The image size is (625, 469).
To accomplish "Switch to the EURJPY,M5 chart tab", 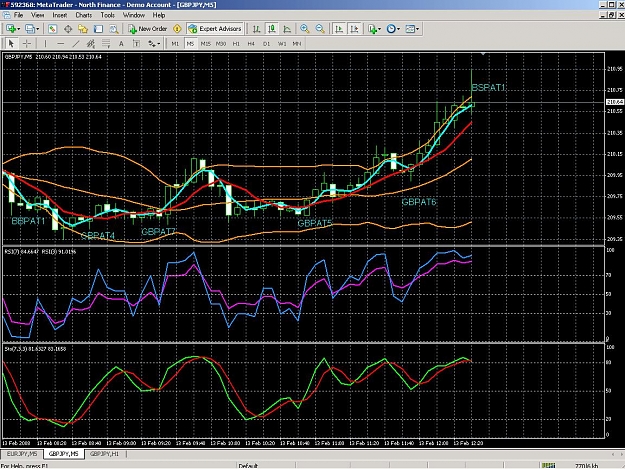I will point(22,454).
